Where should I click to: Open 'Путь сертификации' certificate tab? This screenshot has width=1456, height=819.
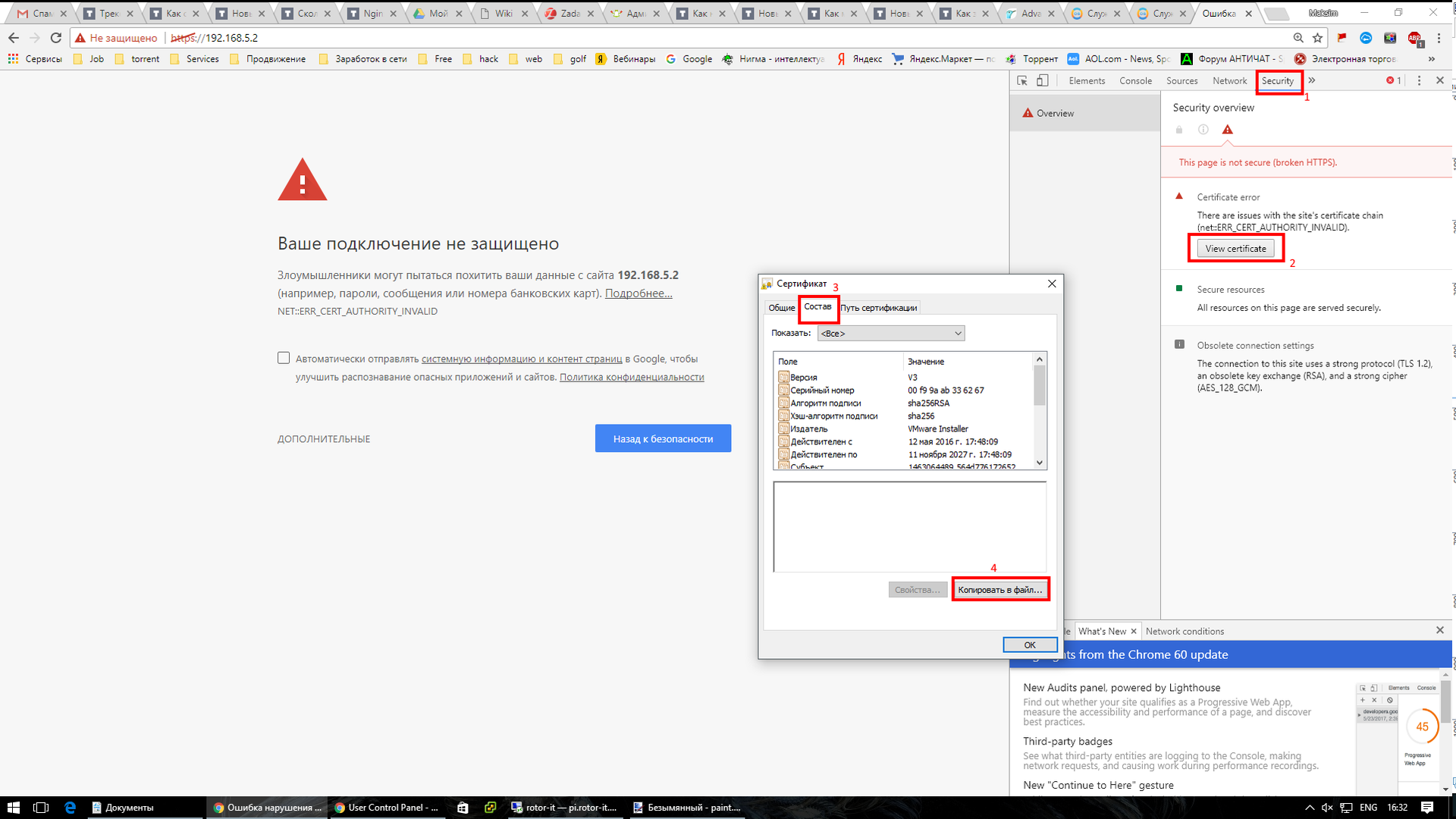pos(878,307)
